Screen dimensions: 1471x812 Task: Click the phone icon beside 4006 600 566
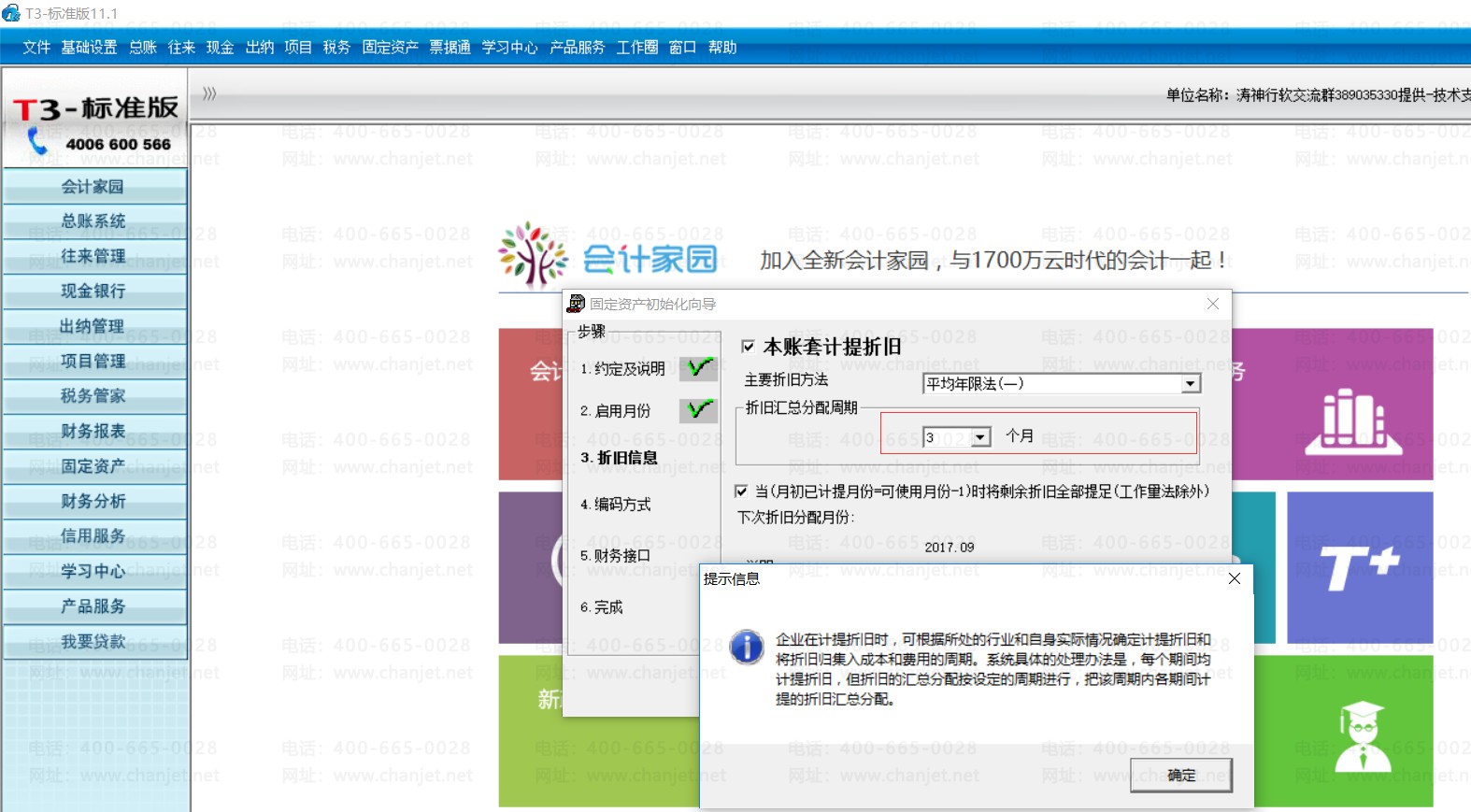click(37, 142)
